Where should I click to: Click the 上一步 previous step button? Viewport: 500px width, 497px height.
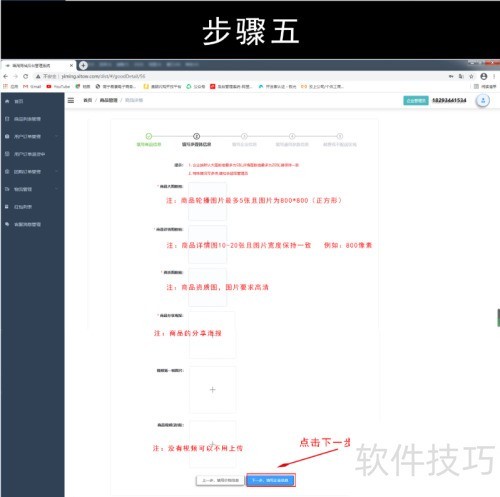220,480
